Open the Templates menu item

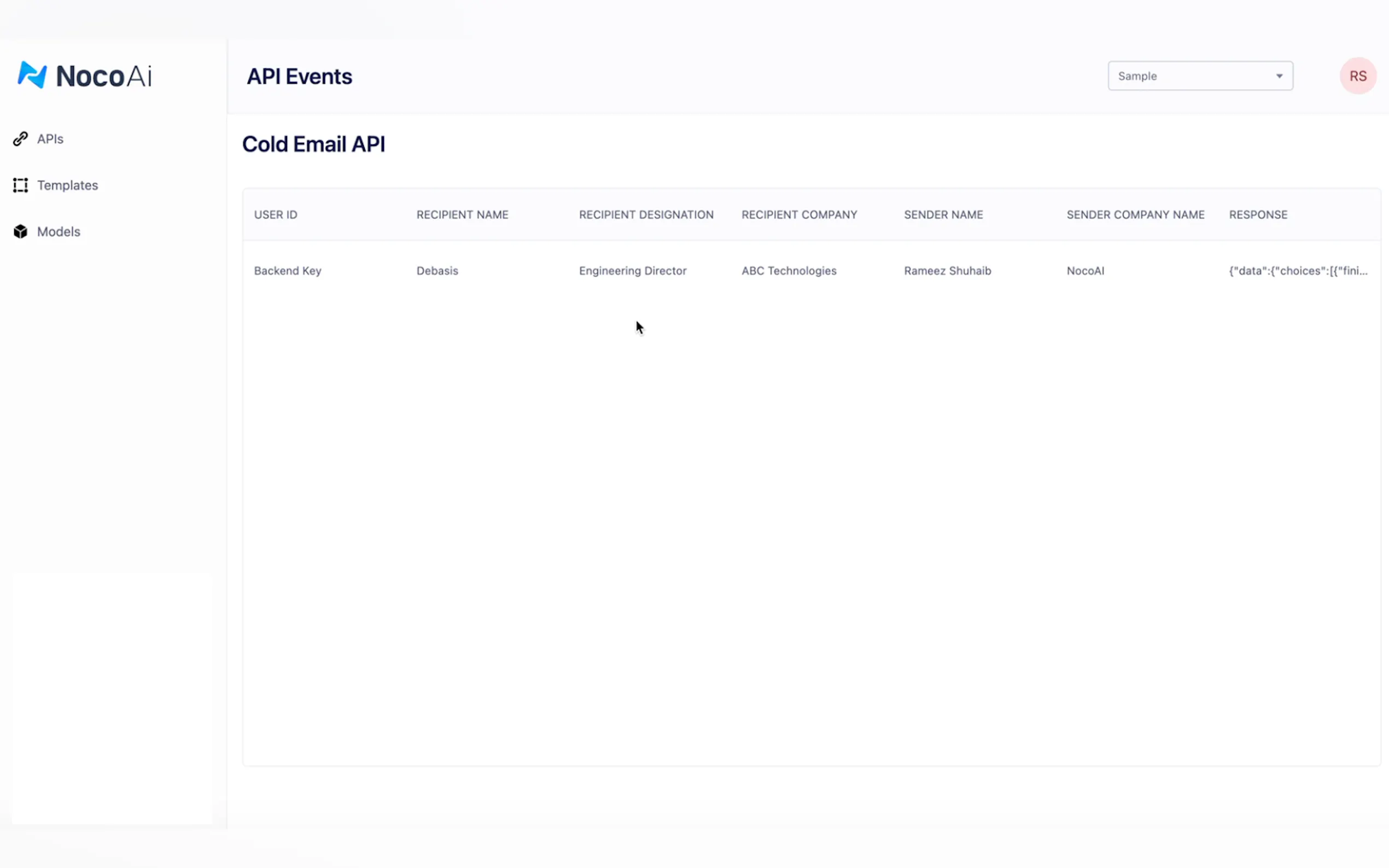click(x=68, y=185)
